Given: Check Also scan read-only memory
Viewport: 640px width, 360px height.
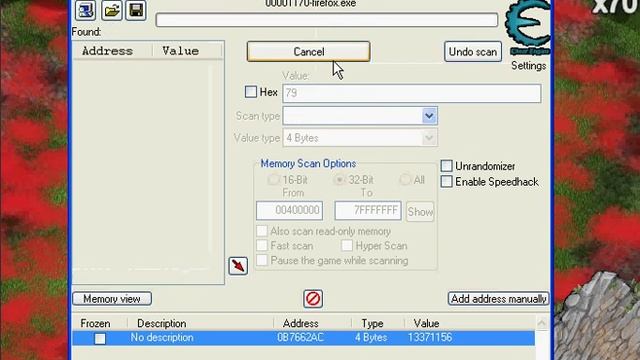Looking at the screenshot, I should pos(262,231).
